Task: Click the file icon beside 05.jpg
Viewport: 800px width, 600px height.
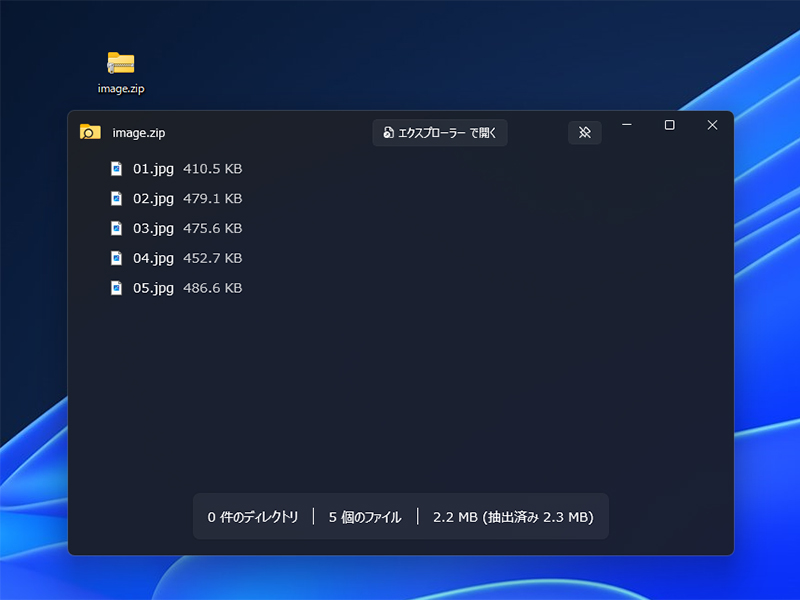Action: 115,288
